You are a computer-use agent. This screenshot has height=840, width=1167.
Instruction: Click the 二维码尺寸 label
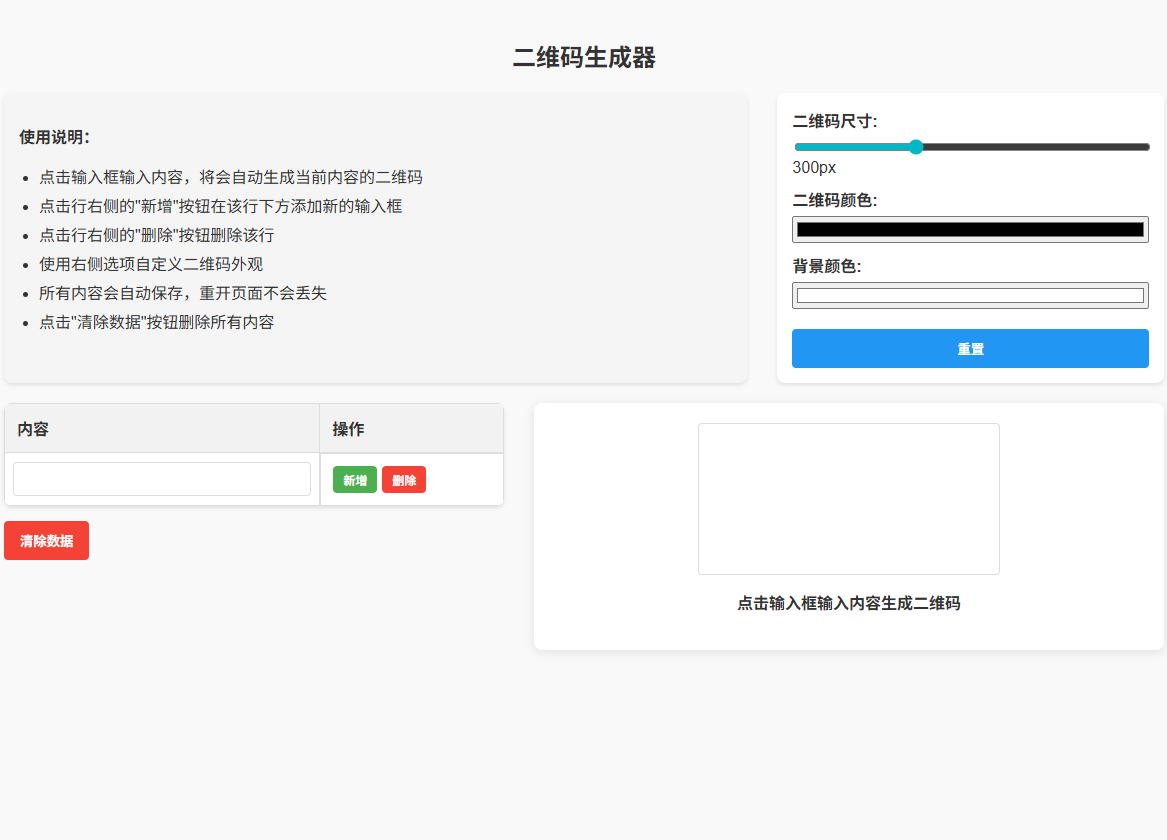tap(834, 121)
